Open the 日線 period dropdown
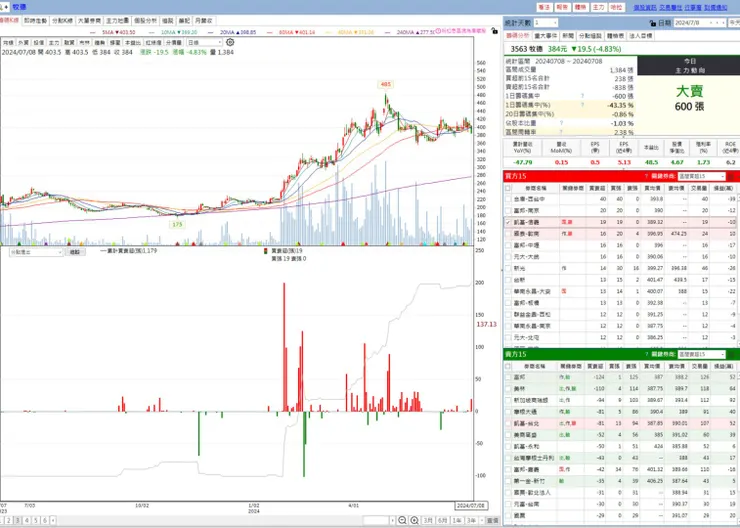Viewport: 740px width, 528px height. 204,42
